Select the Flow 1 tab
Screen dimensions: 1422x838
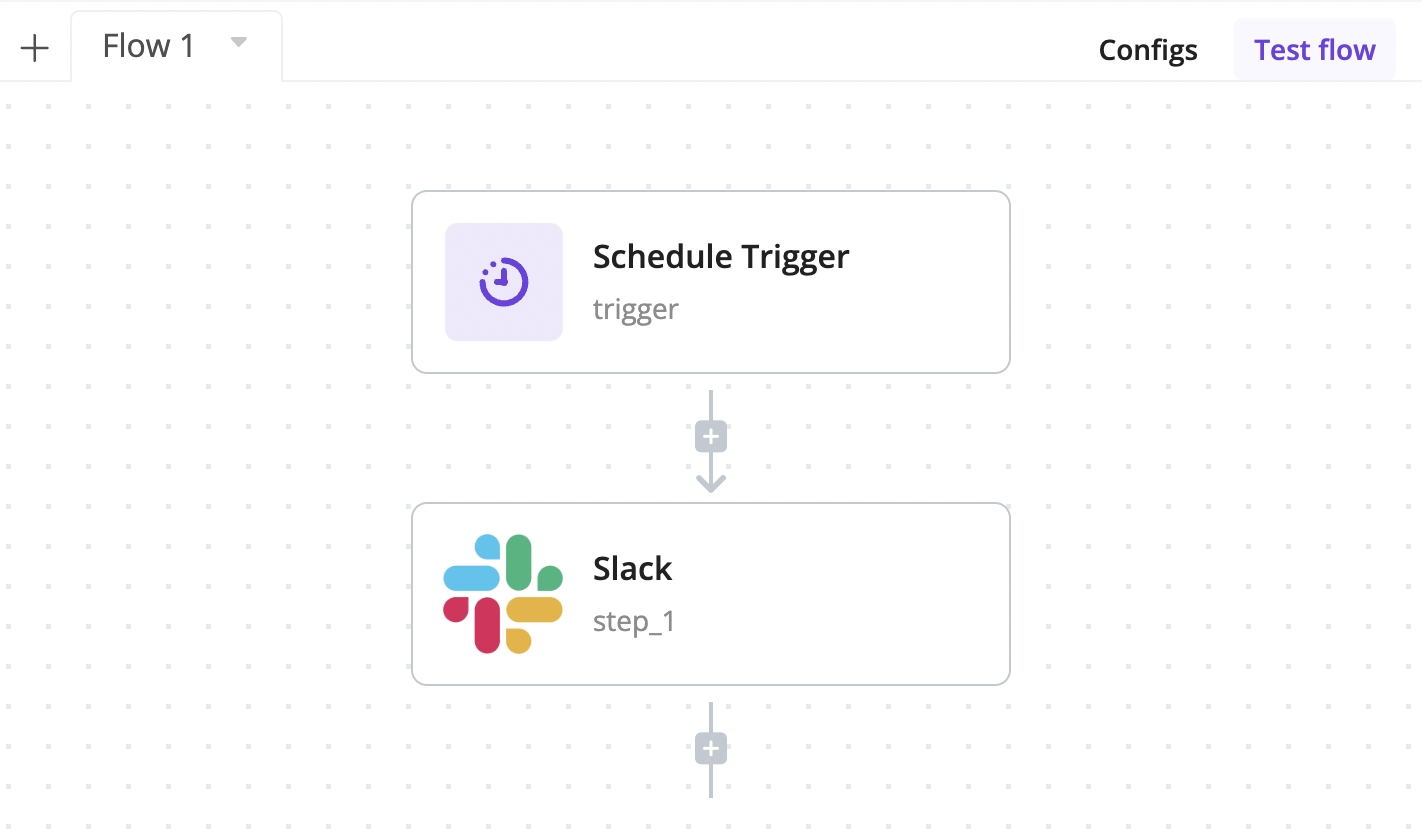coord(149,46)
